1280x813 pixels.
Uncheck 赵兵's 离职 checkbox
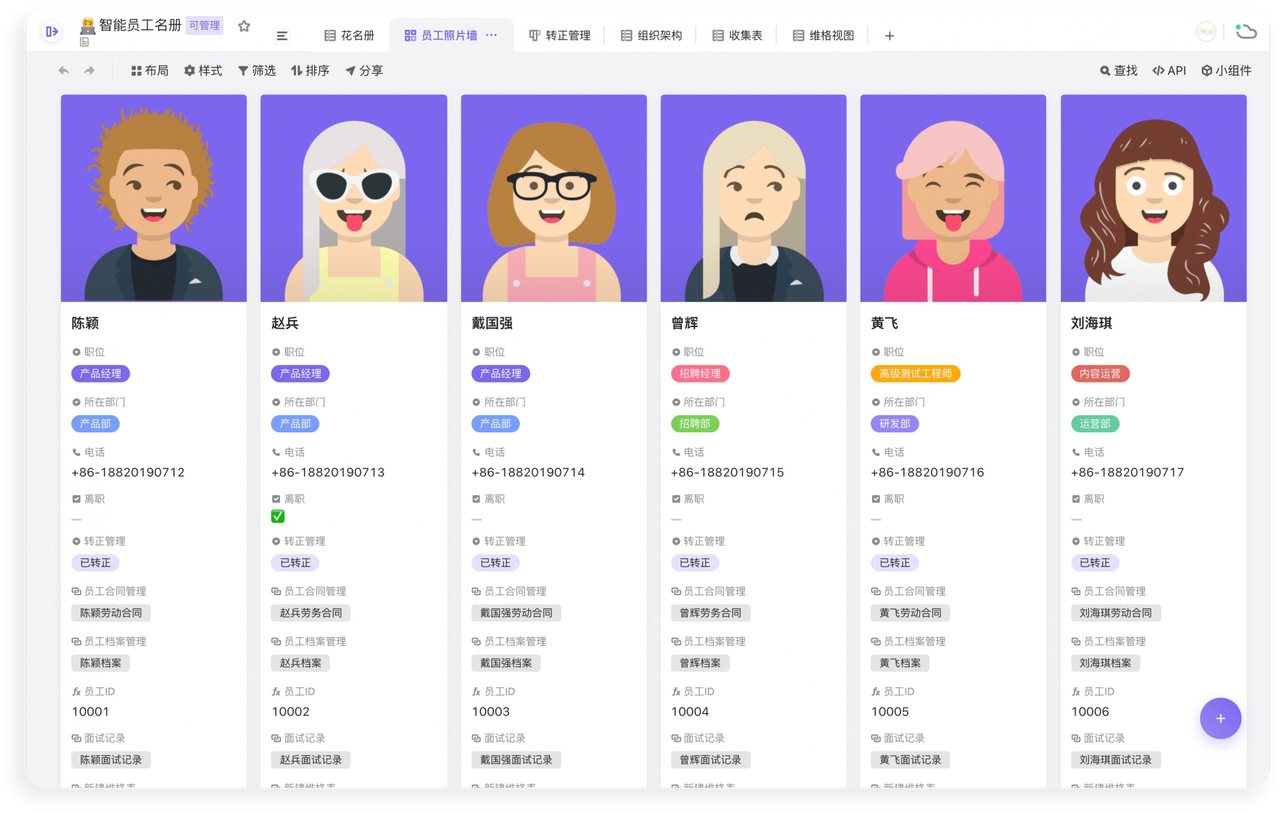point(277,516)
